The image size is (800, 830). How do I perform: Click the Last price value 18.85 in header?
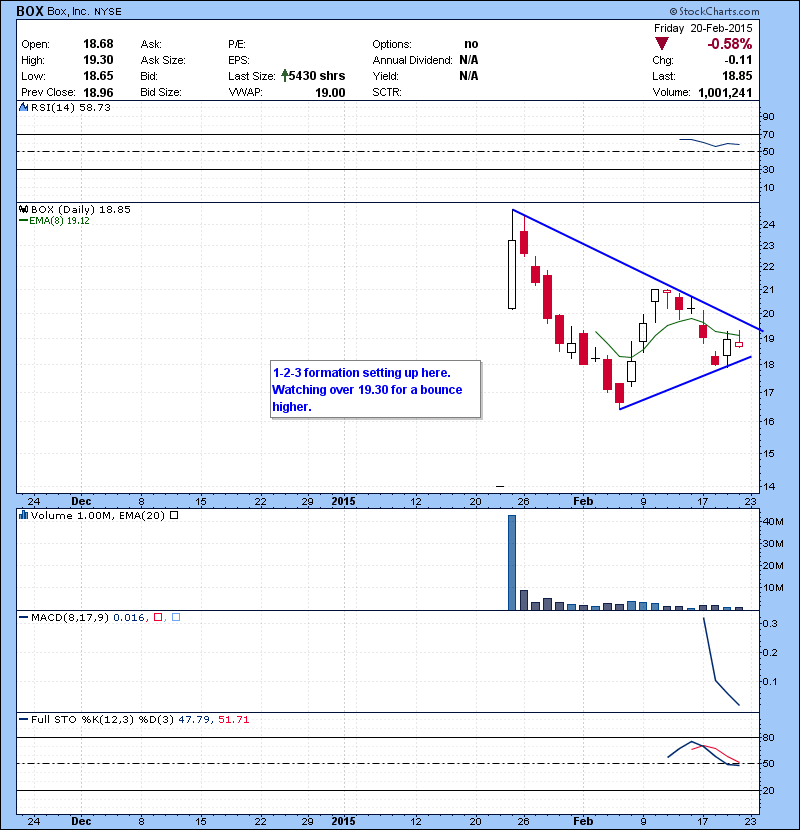tap(738, 76)
